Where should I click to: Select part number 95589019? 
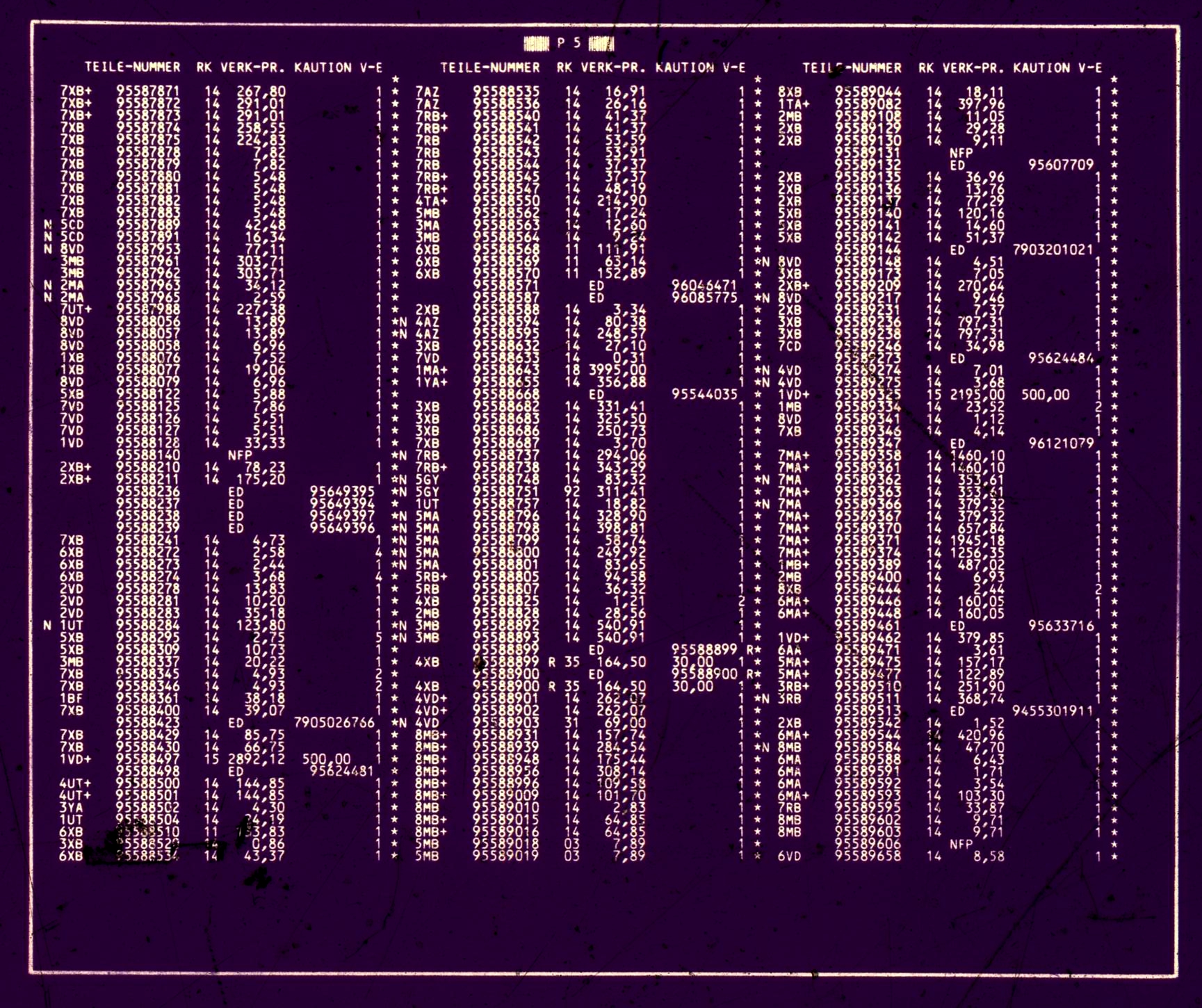pos(507,856)
